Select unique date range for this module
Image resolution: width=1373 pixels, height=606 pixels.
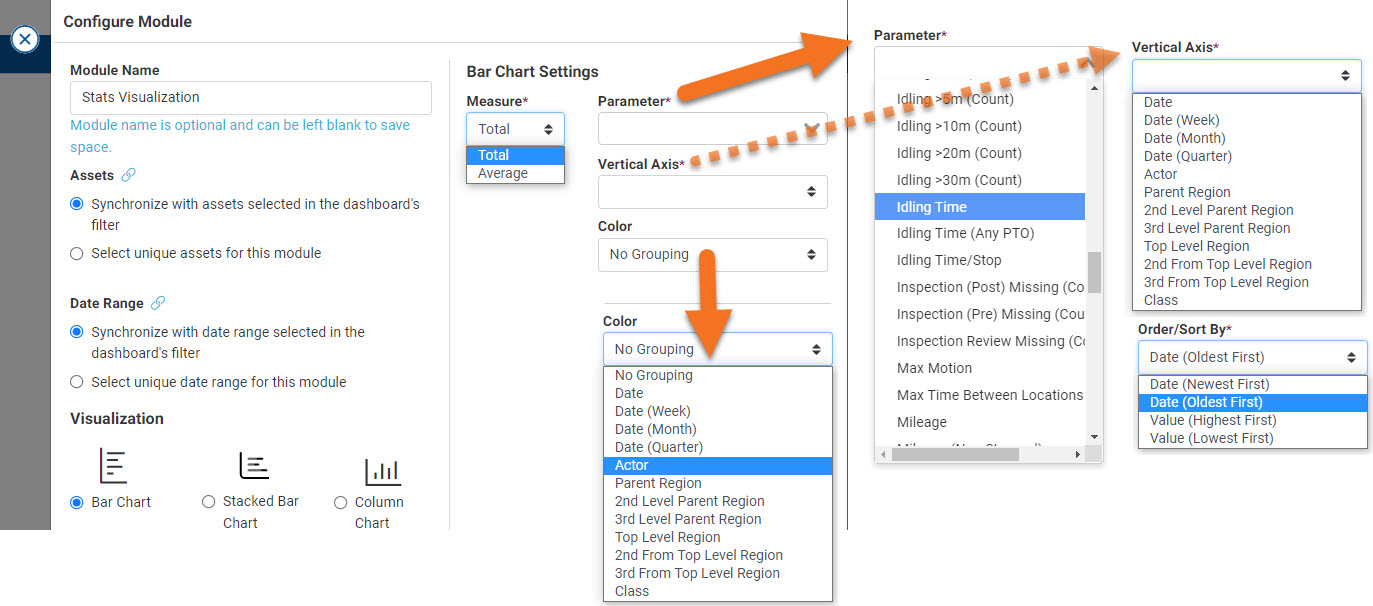[x=77, y=382]
